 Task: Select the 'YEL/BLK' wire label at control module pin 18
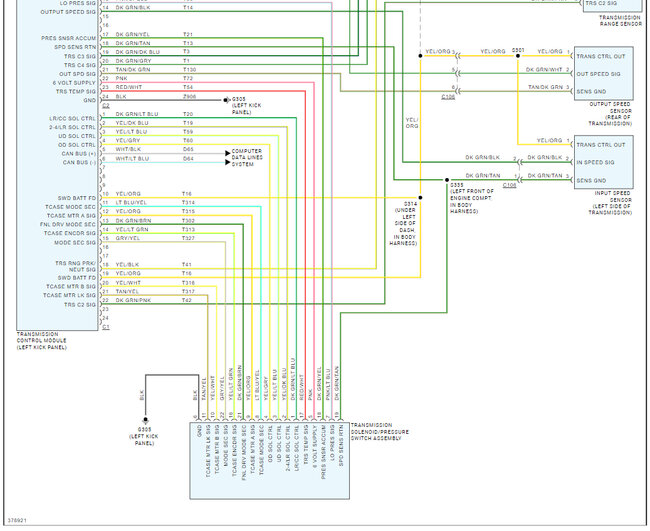pyautogui.click(x=128, y=264)
